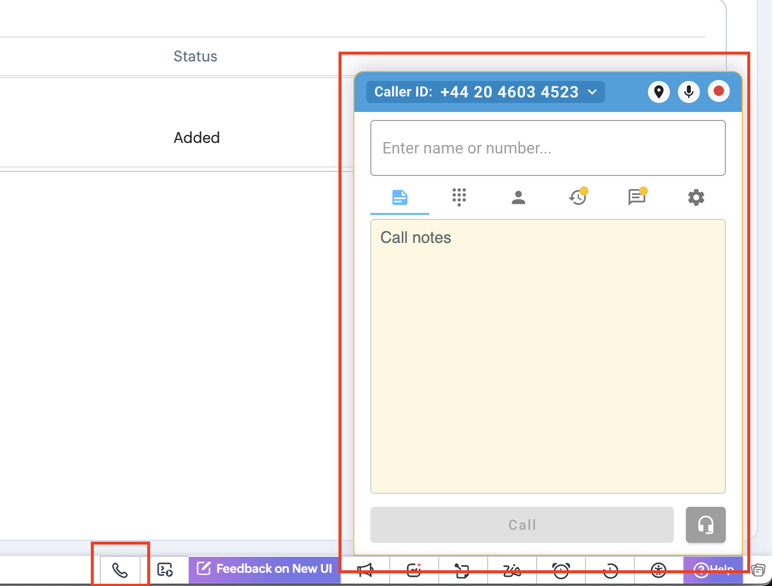This screenshot has width=773, height=586.
Task: Switch to the call notes tab
Action: tap(399, 198)
